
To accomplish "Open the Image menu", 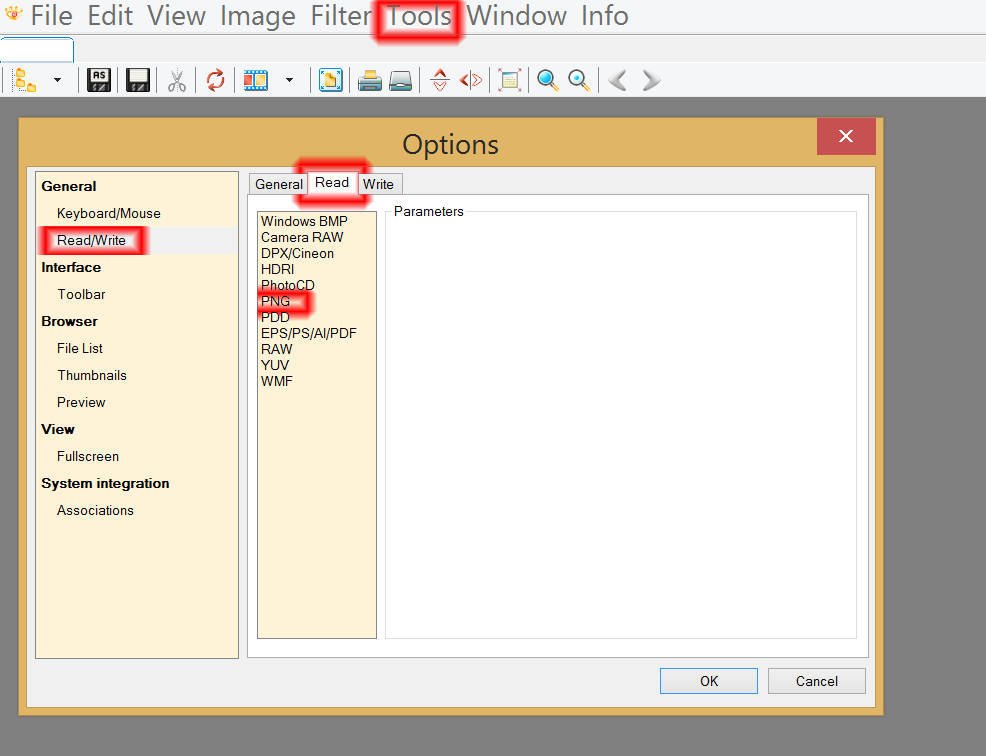I will [258, 16].
